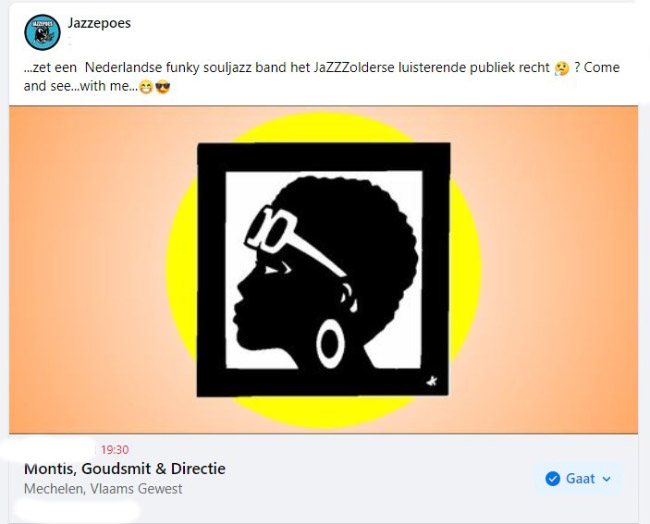This screenshot has height=524, width=650.
Task: Click the blue checkmark icon beside Gaat
Action: [553, 479]
